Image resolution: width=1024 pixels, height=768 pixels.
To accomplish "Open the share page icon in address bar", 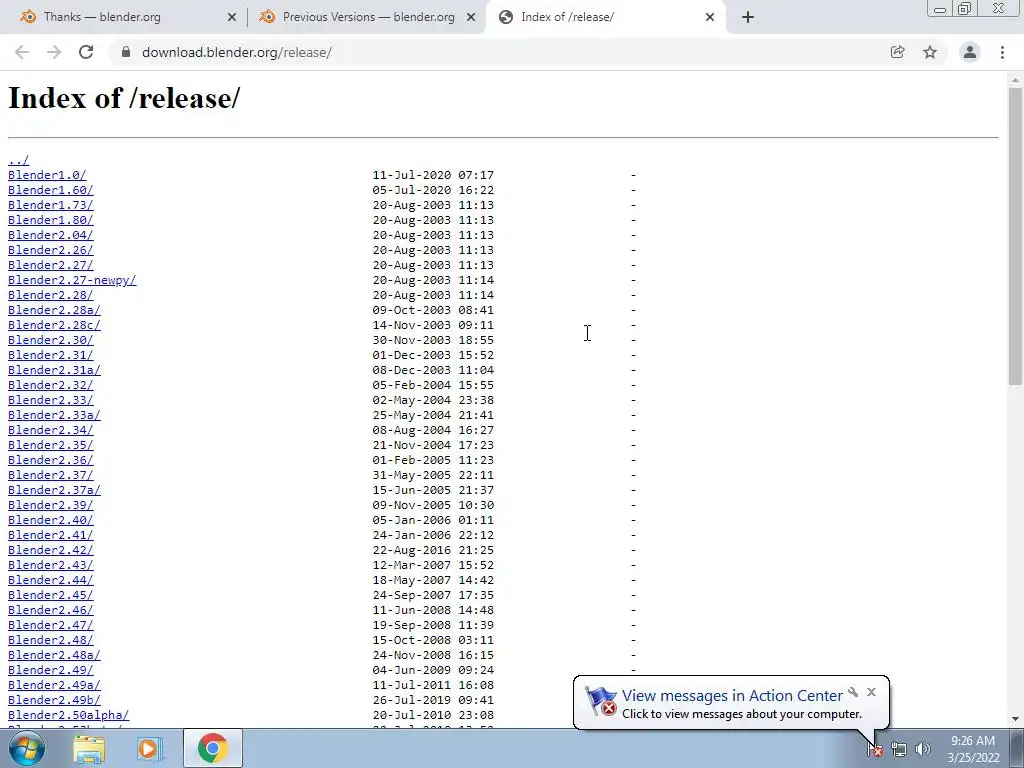I will pos(898,52).
